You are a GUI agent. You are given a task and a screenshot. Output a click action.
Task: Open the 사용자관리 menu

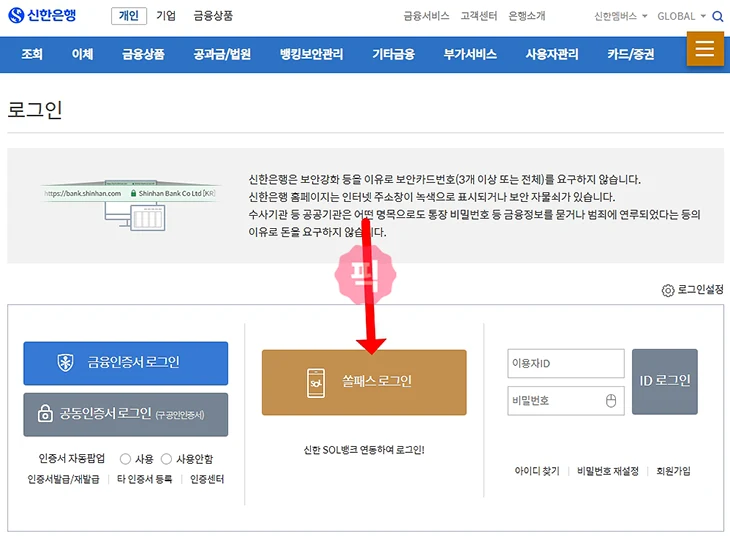click(552, 54)
